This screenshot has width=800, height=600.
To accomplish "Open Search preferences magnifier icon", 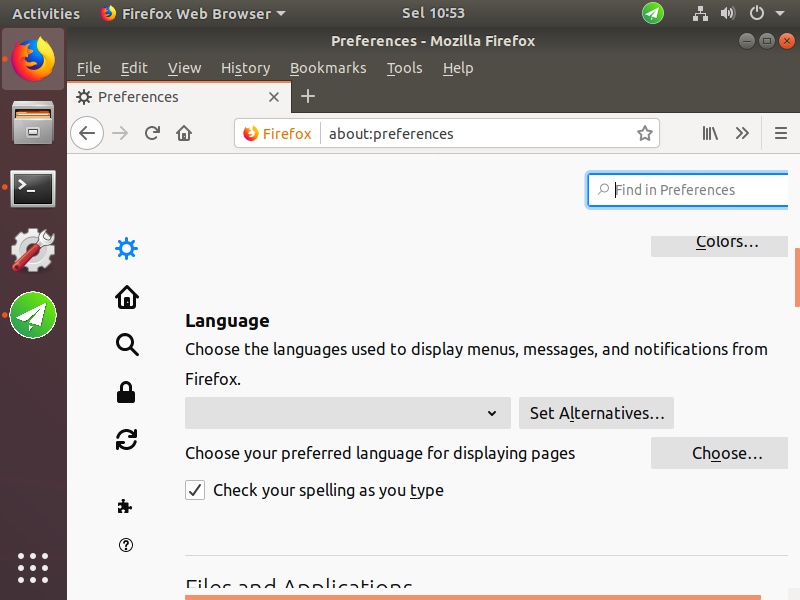I will point(127,345).
